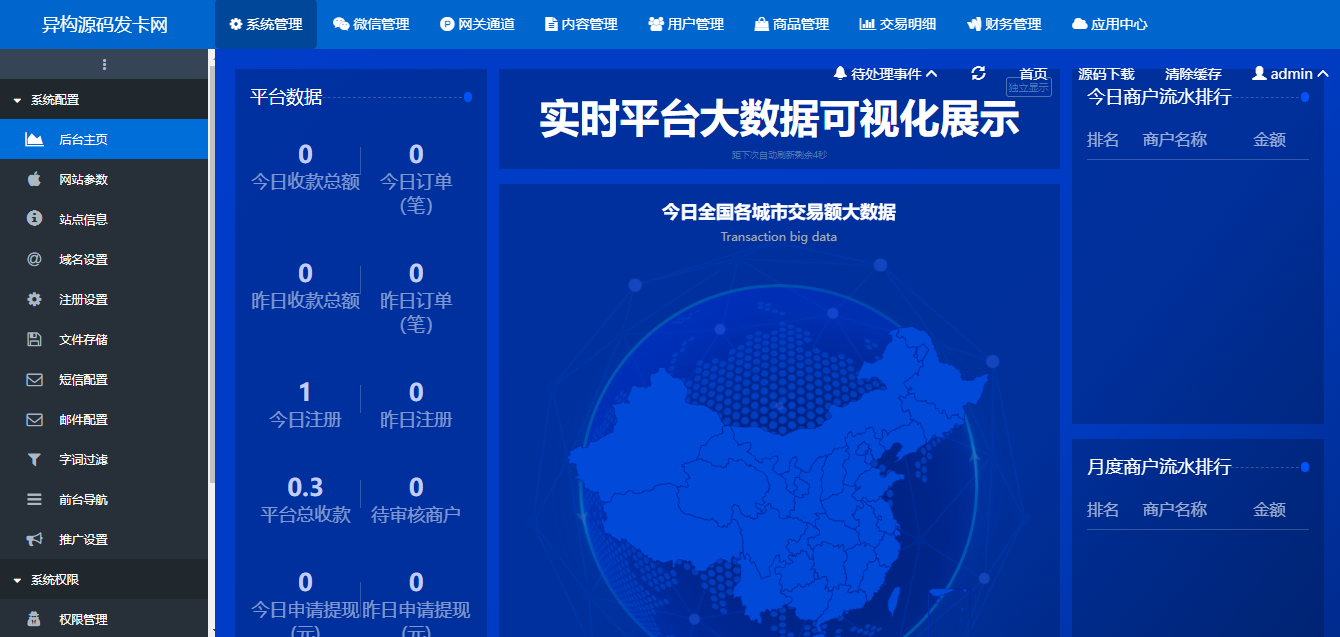Collapse the 系统配置 sidebar section
The image size is (1340, 637).
coord(54,100)
